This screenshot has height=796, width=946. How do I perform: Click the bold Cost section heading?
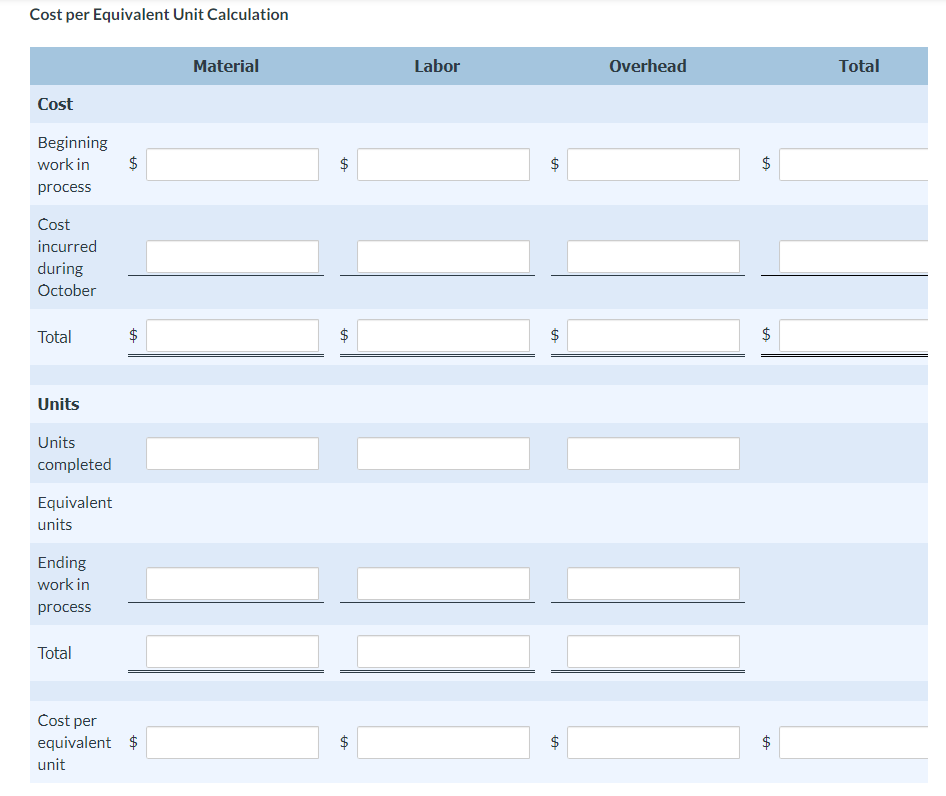pyautogui.click(x=55, y=104)
